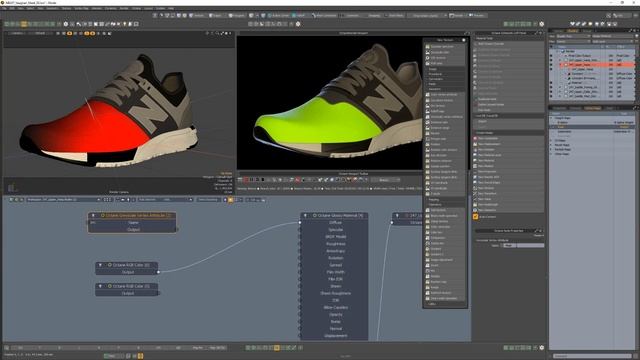Click the pin icon on New Texture popup

(464, 40)
